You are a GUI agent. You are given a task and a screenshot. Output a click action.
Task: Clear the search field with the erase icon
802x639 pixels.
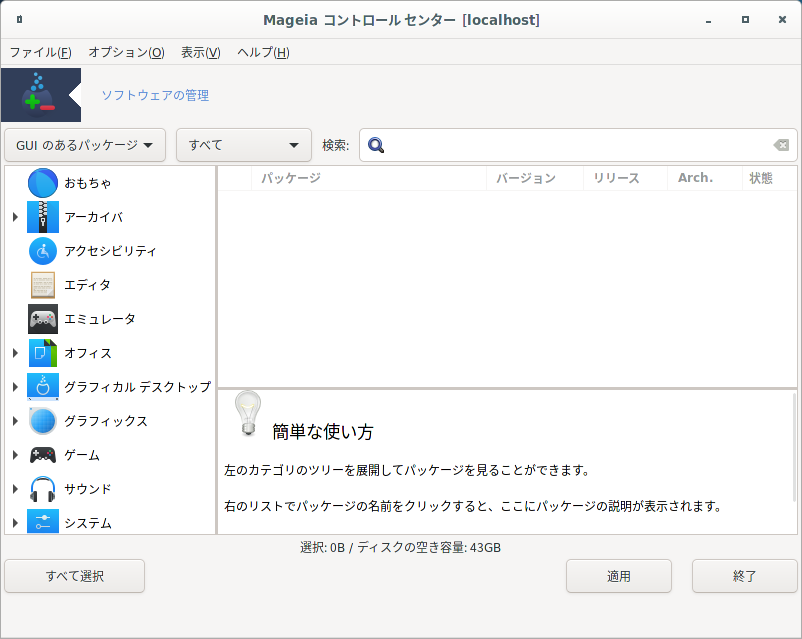click(781, 145)
